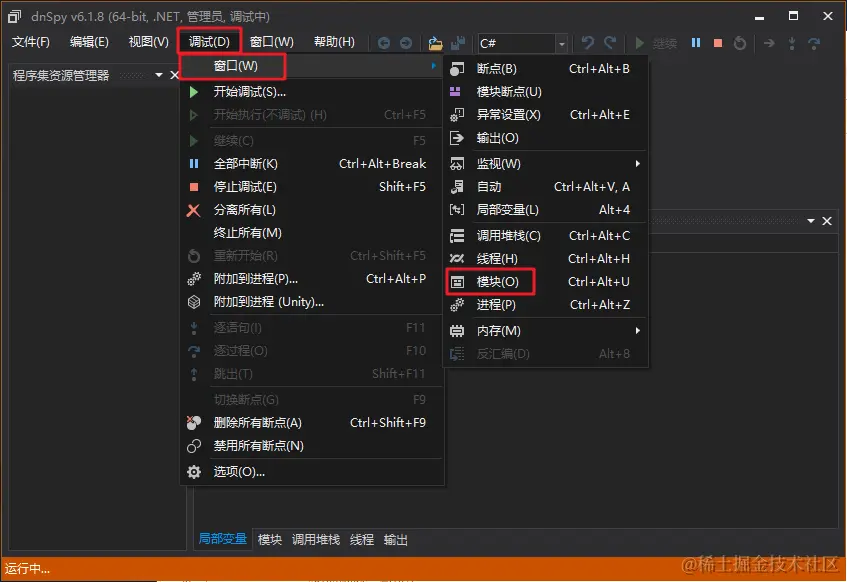Click the redo toolbar icon

pos(610,43)
